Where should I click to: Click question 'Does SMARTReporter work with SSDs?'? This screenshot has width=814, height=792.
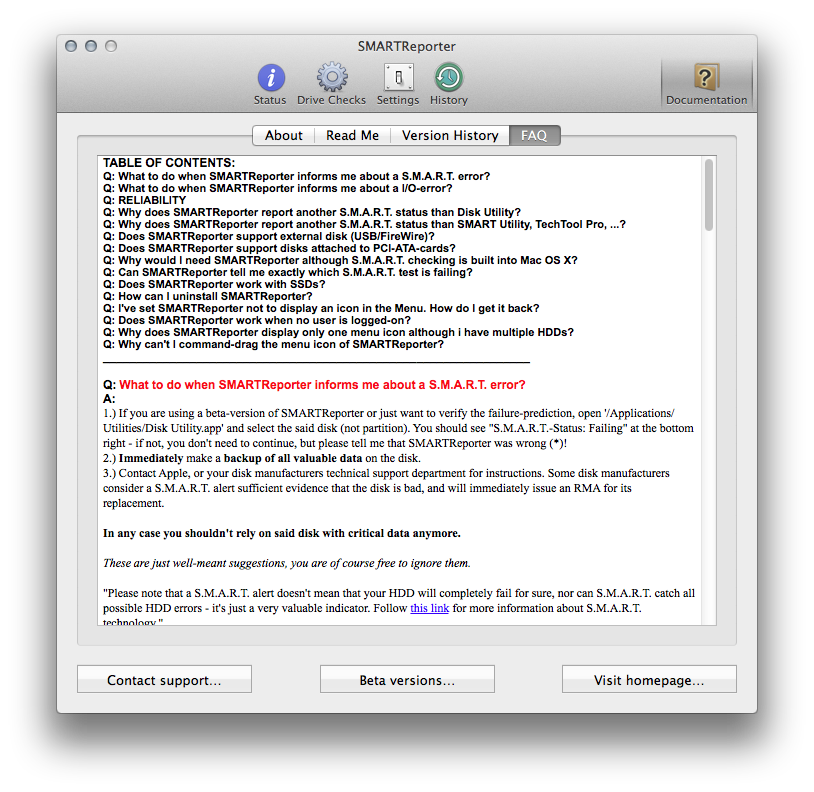214,284
